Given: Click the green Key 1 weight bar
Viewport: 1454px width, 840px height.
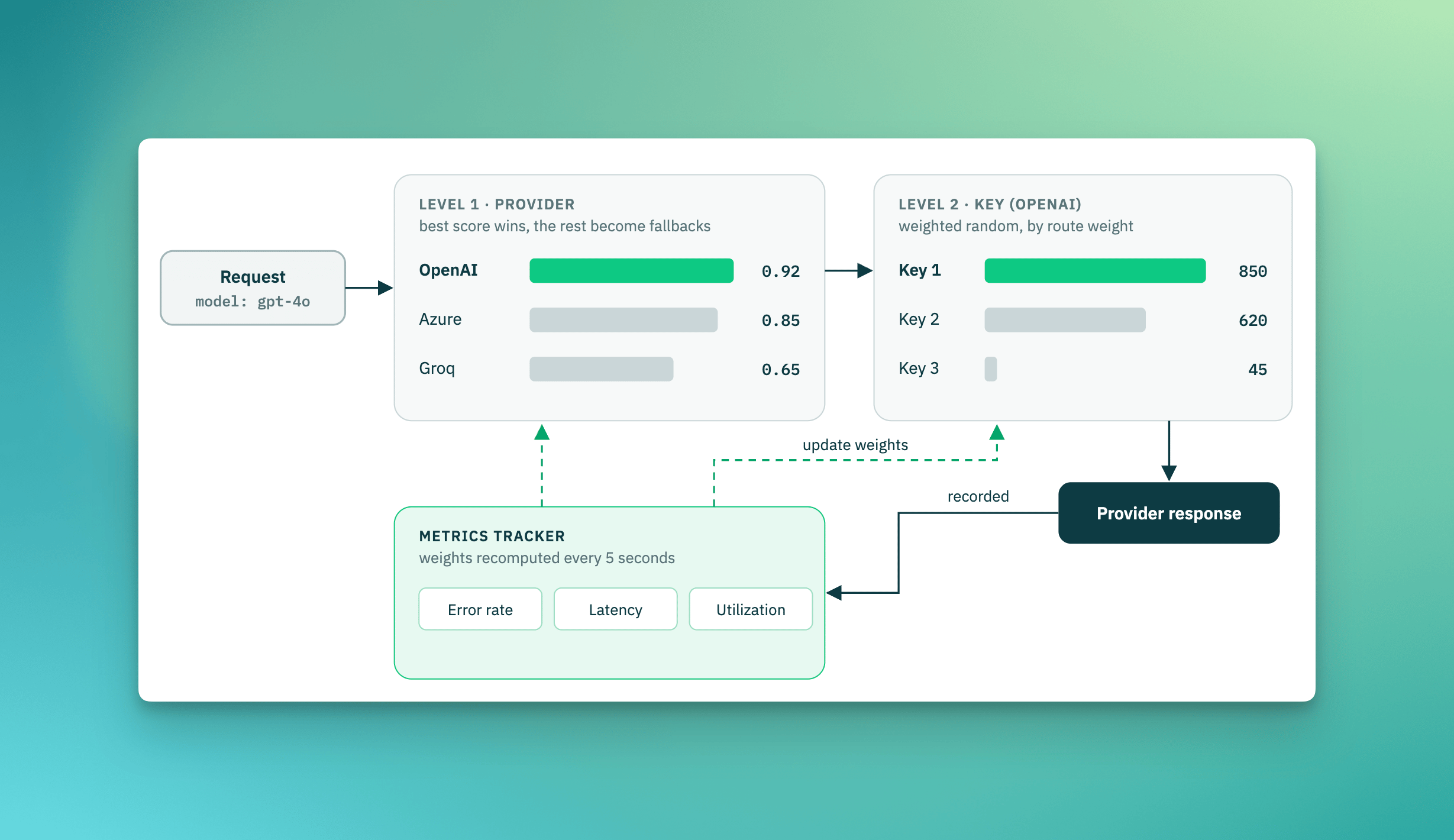Looking at the screenshot, I should (1095, 270).
